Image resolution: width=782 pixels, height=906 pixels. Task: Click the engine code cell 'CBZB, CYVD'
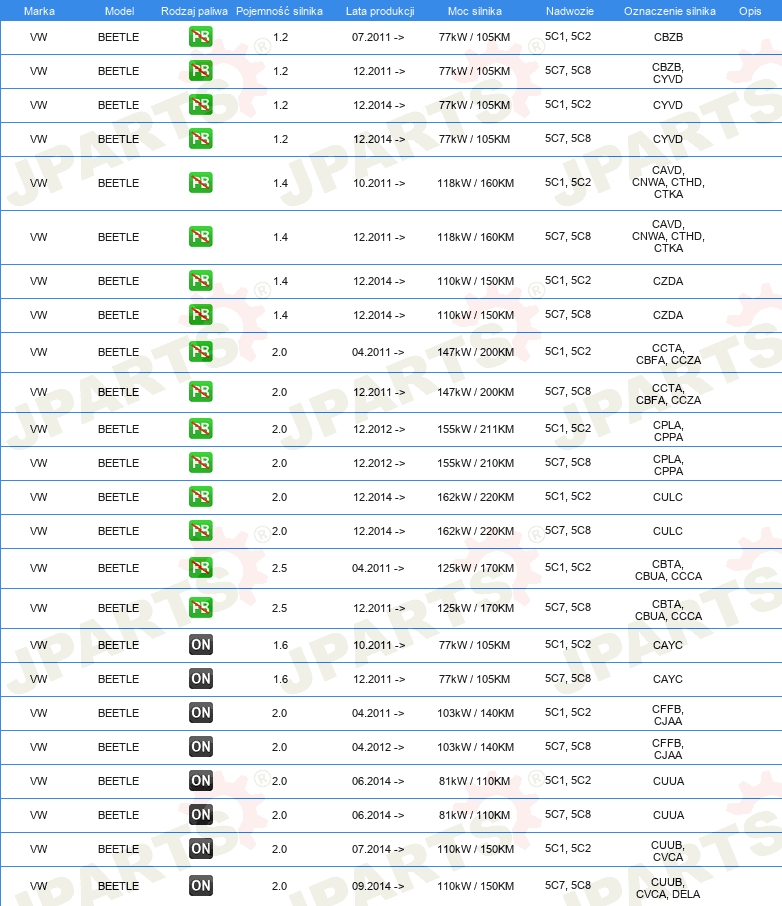(668, 73)
